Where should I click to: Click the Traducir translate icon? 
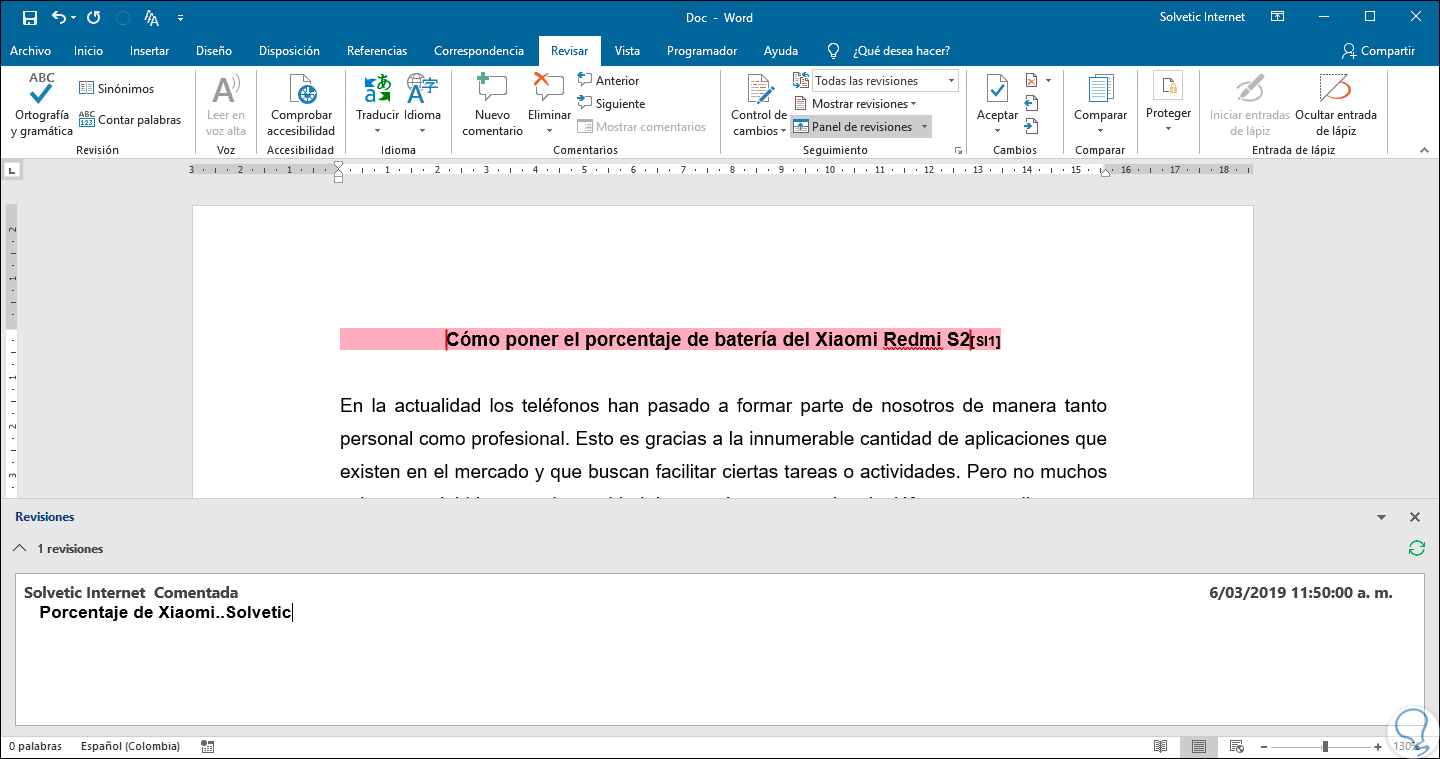[377, 90]
